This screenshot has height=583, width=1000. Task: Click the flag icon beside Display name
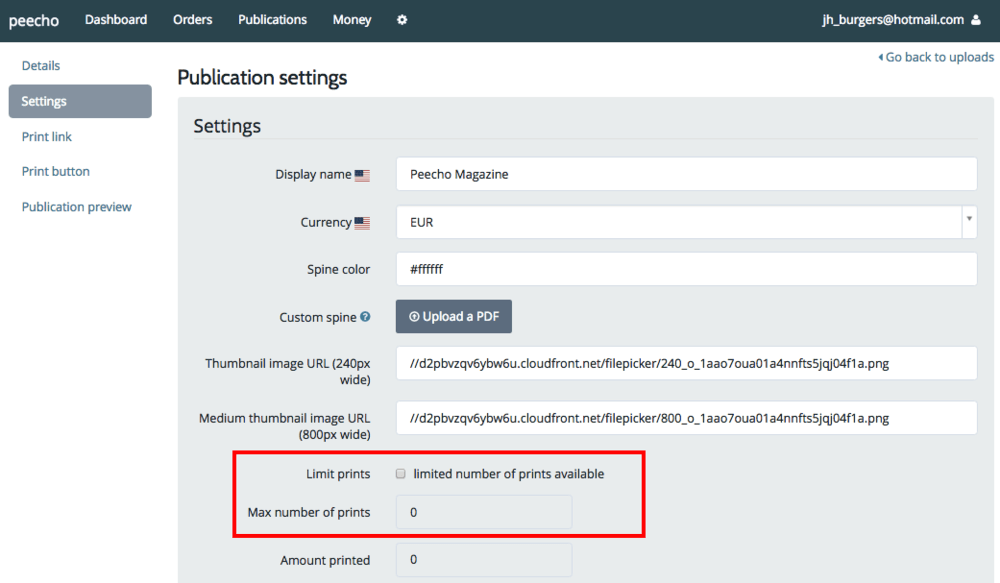pos(362,175)
